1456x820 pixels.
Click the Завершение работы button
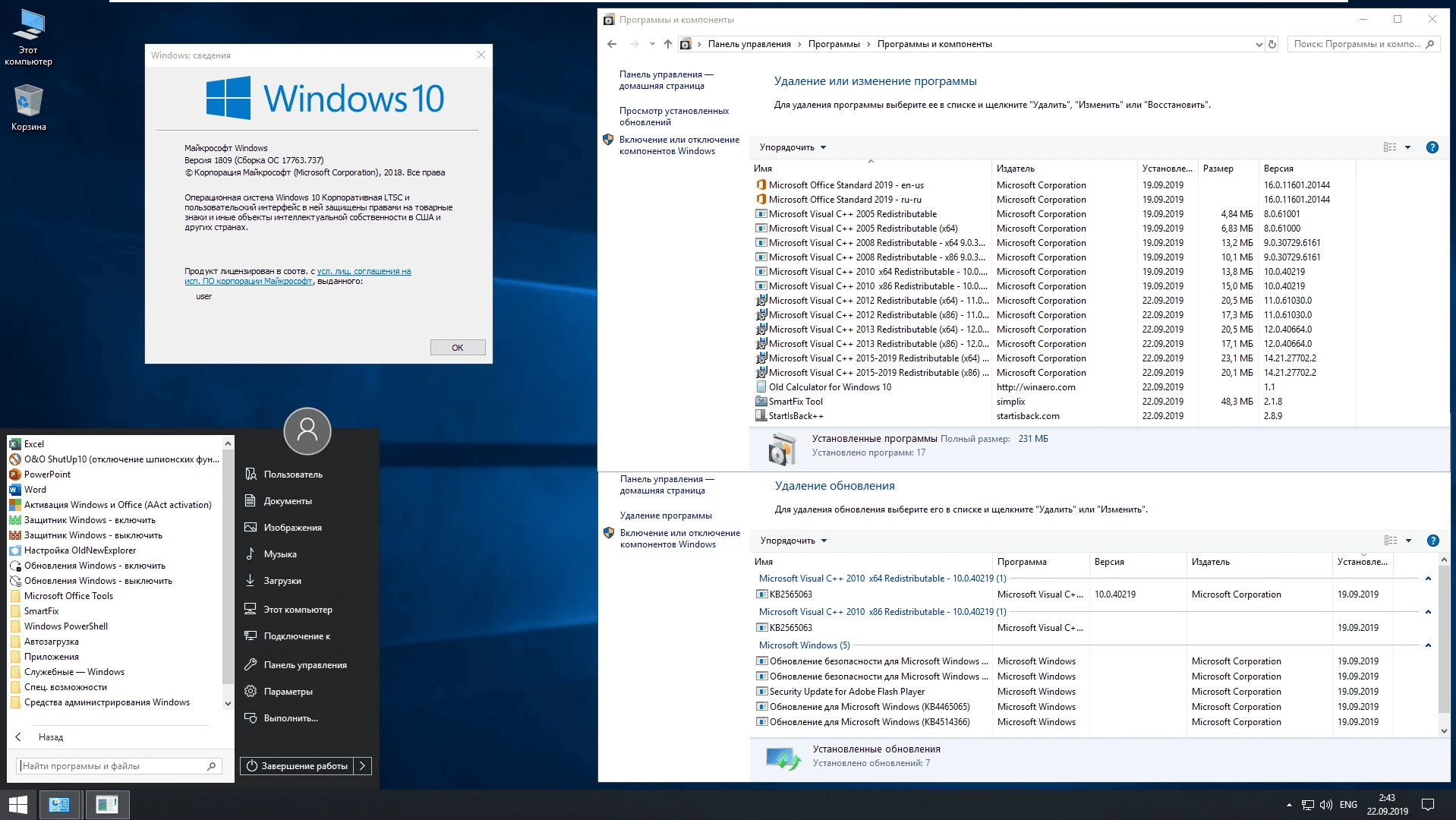pos(298,766)
